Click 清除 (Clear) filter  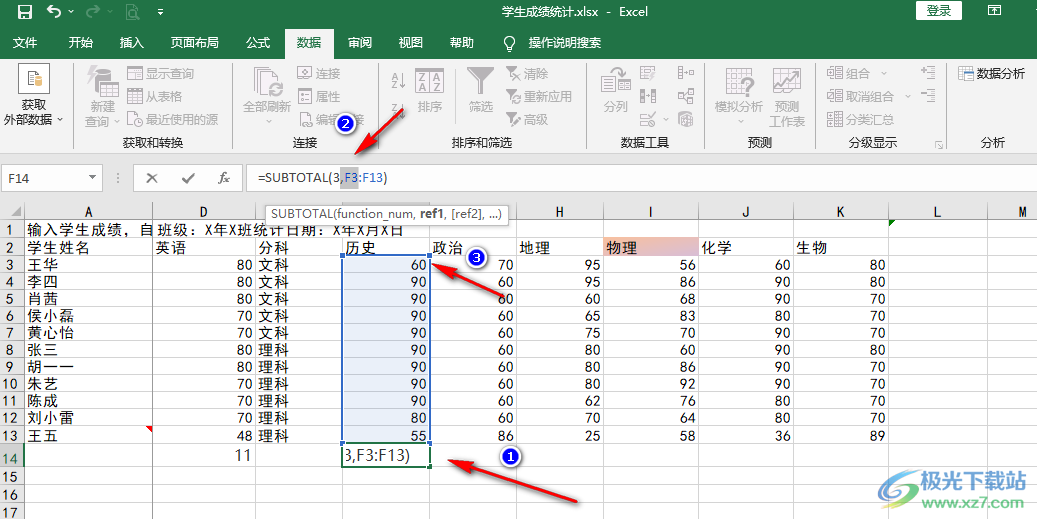[x=527, y=73]
